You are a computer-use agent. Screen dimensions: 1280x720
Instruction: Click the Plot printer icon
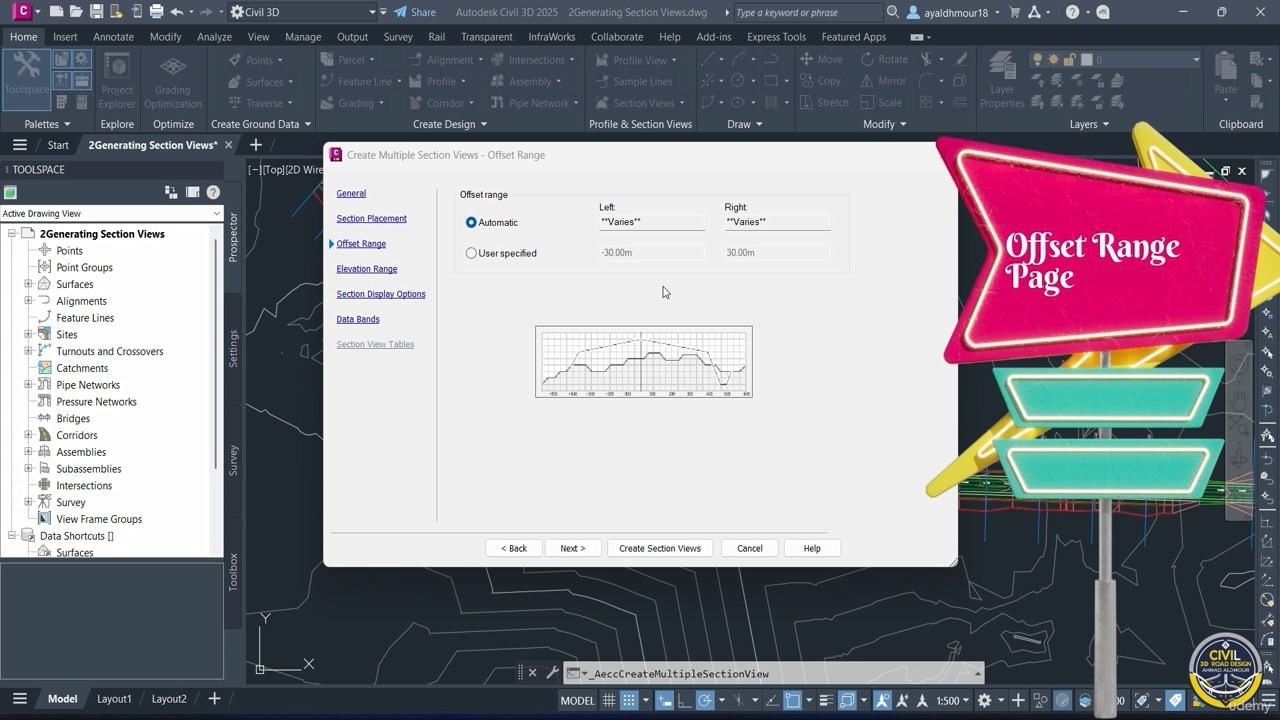(x=156, y=12)
